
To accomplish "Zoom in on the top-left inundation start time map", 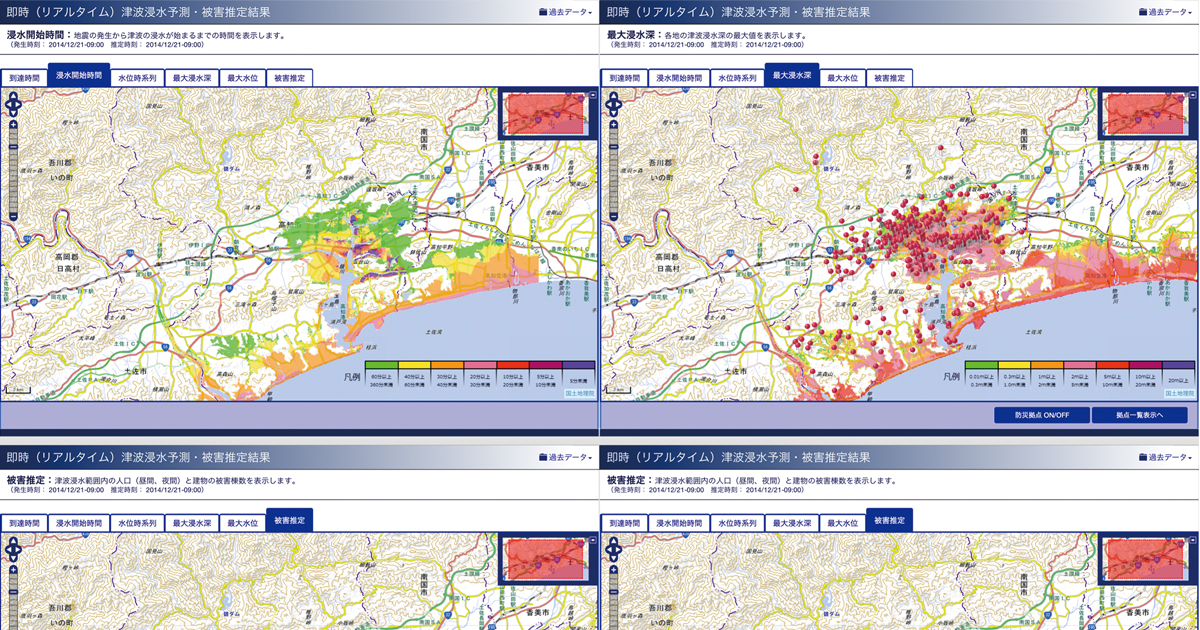I will point(13,124).
